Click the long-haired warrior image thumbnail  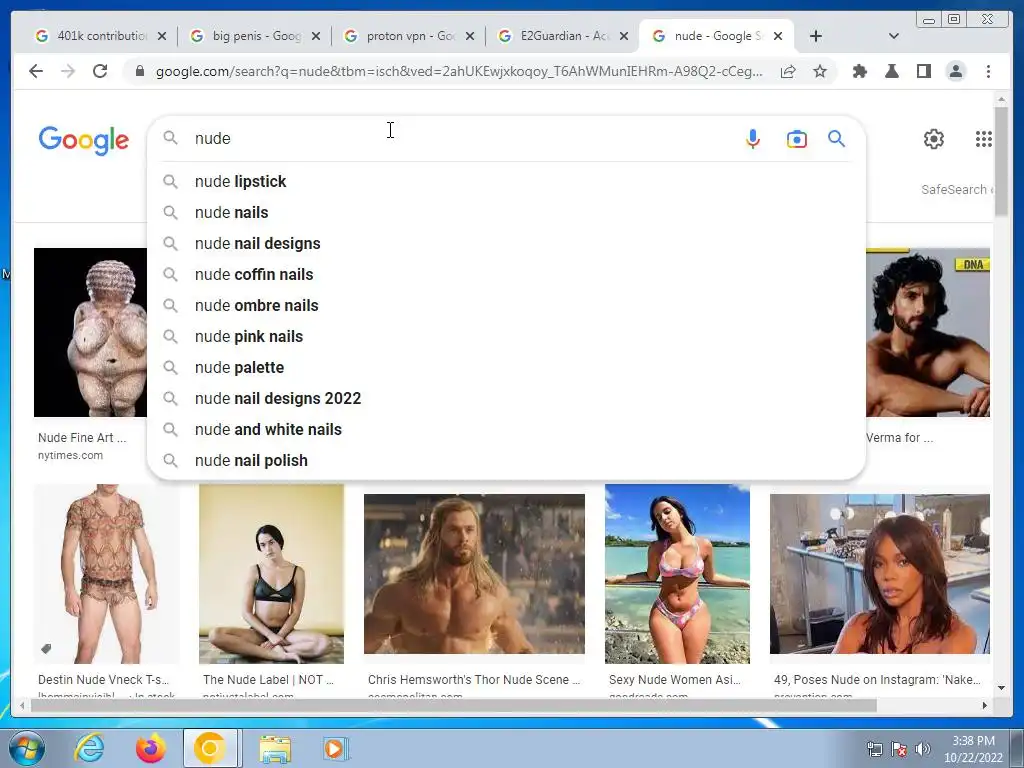click(x=474, y=574)
